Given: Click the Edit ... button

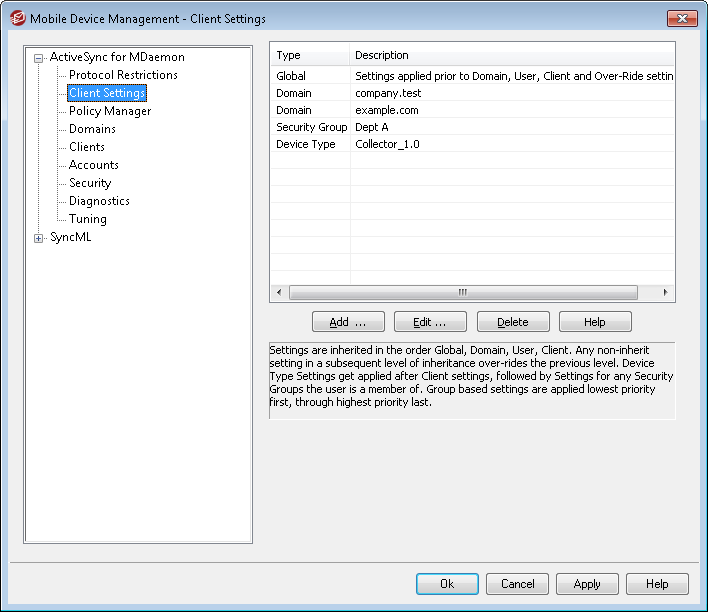Looking at the screenshot, I should pyautogui.click(x=430, y=322).
